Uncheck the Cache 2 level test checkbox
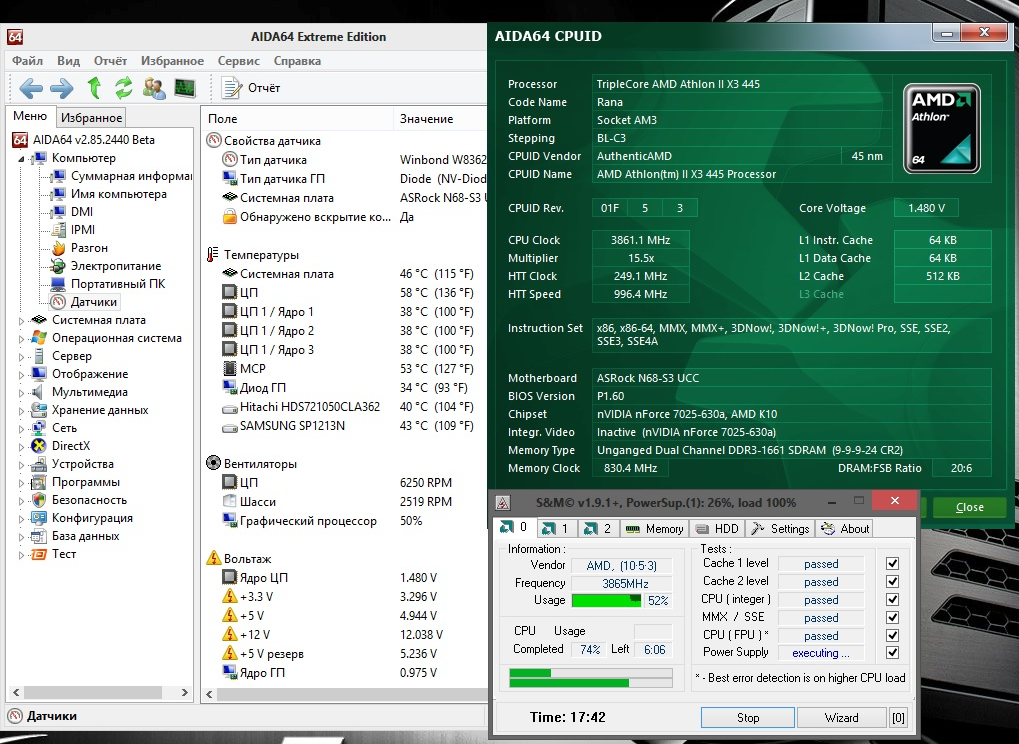This screenshot has width=1019, height=744. (x=892, y=582)
